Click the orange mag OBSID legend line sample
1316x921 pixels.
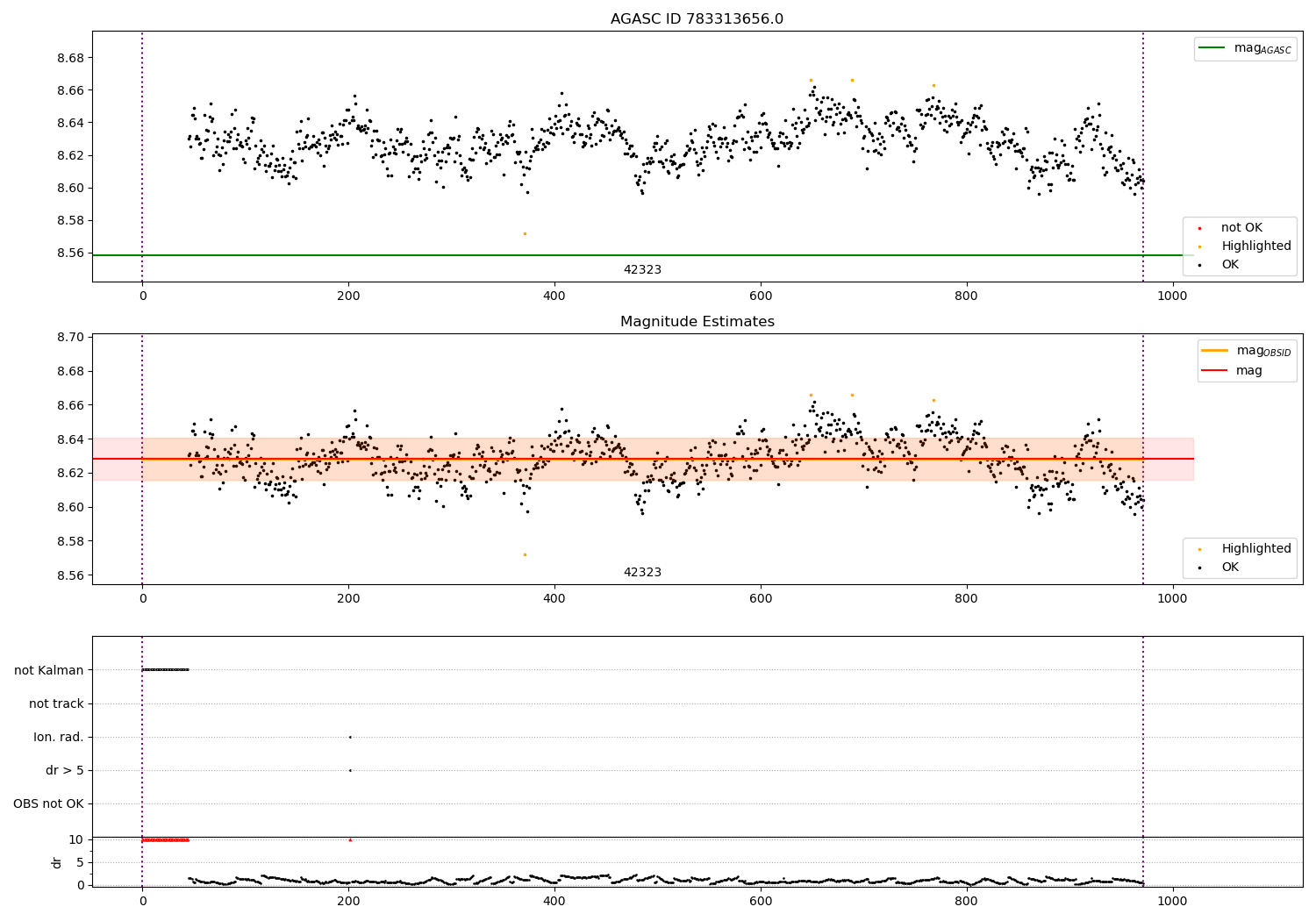[1214, 351]
